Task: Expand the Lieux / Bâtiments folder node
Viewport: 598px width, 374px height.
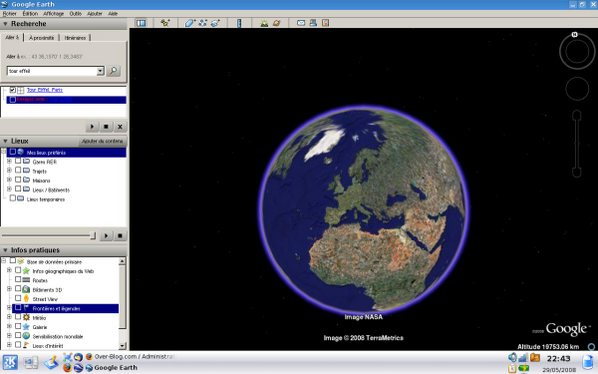Action: pyautogui.click(x=9, y=189)
